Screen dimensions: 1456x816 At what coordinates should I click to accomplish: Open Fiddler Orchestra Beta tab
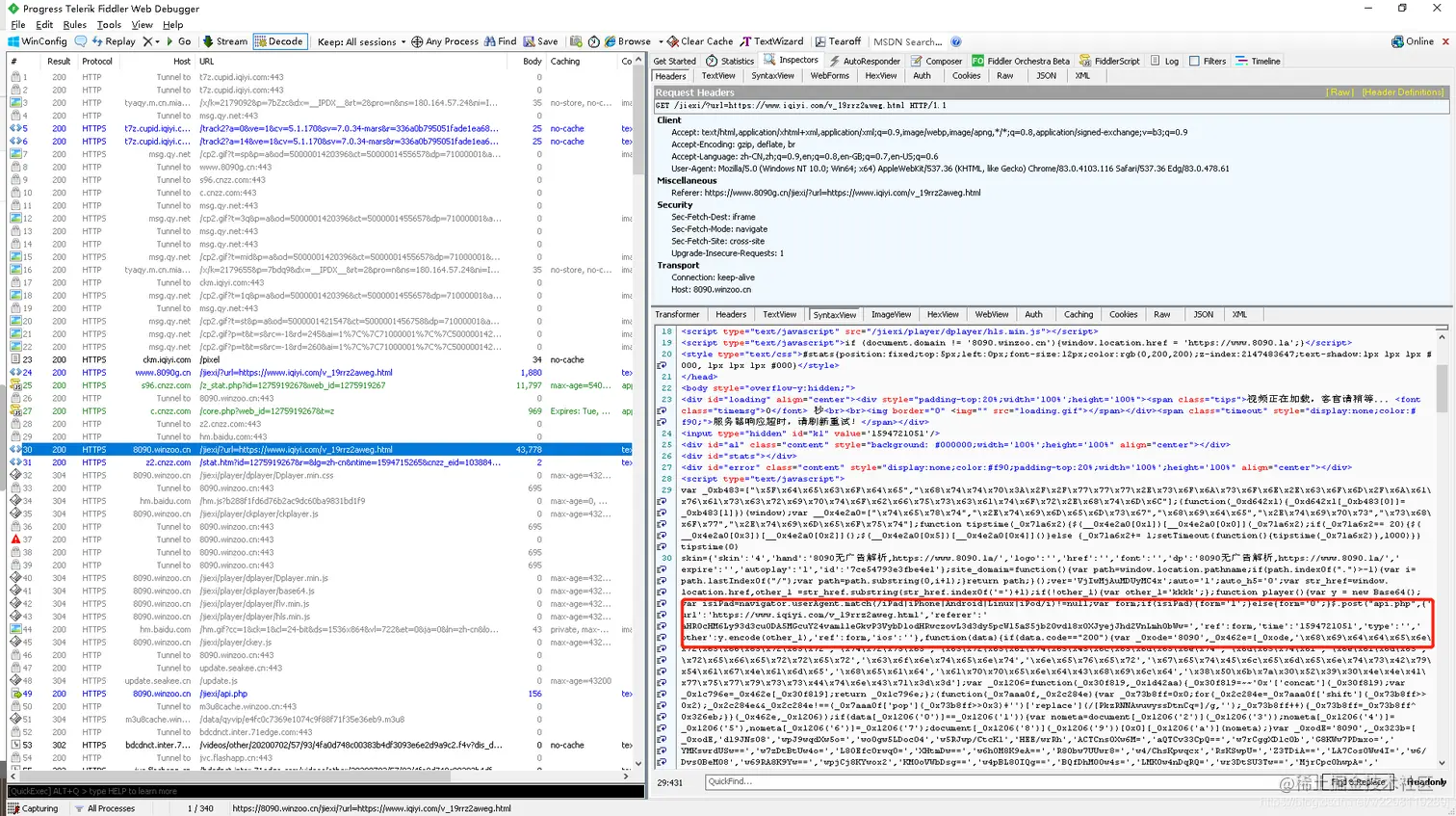point(1021,61)
